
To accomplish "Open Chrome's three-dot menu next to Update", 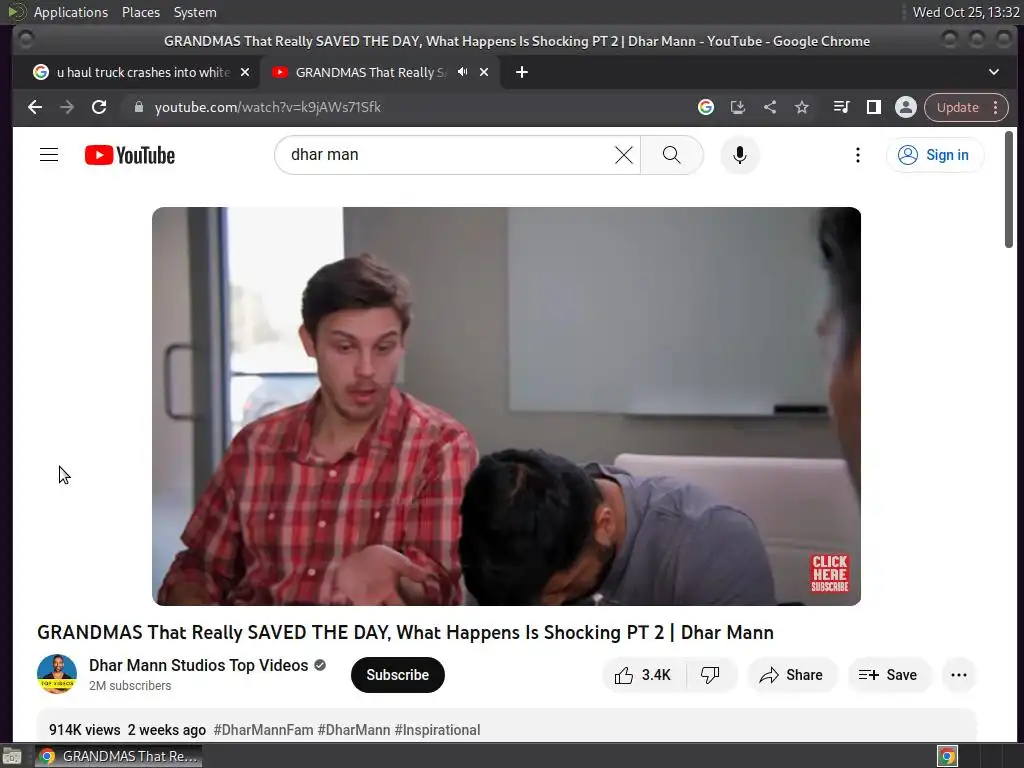I will [995, 107].
